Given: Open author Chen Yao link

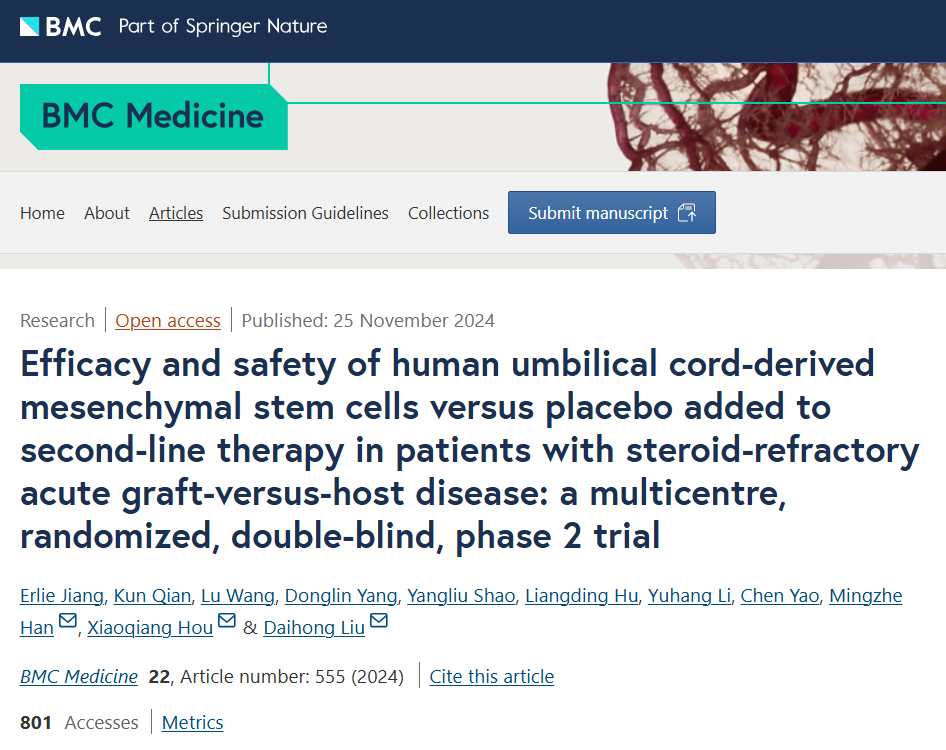Looking at the screenshot, I should (780, 596).
